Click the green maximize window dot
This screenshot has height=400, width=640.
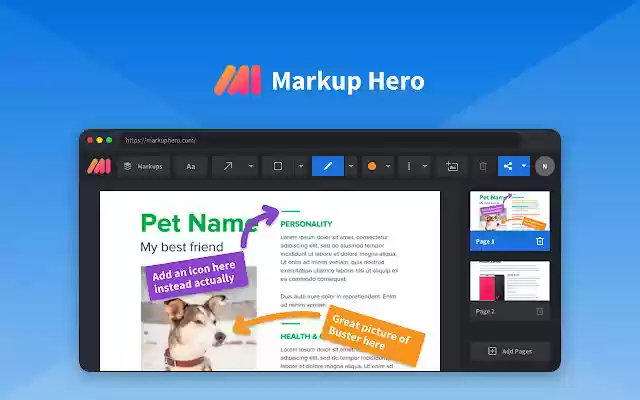coord(109,140)
